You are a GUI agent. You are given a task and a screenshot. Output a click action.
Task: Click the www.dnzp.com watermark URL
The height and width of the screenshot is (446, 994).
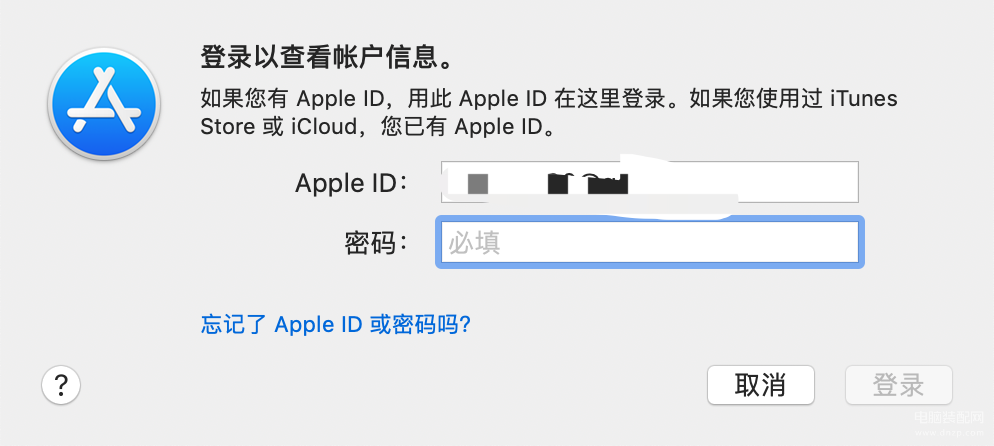(x=949, y=433)
